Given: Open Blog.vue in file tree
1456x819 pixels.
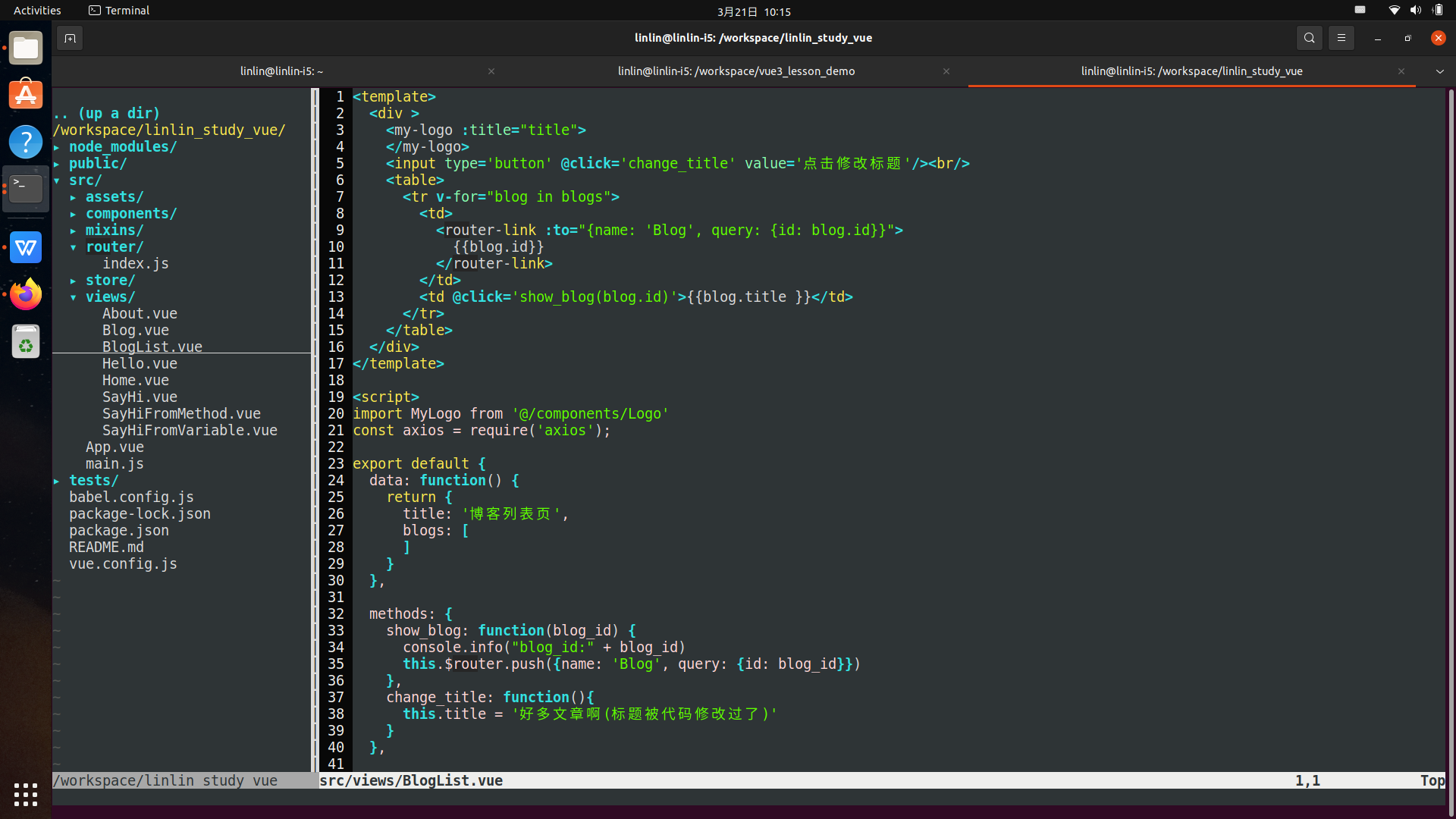Looking at the screenshot, I should (136, 330).
